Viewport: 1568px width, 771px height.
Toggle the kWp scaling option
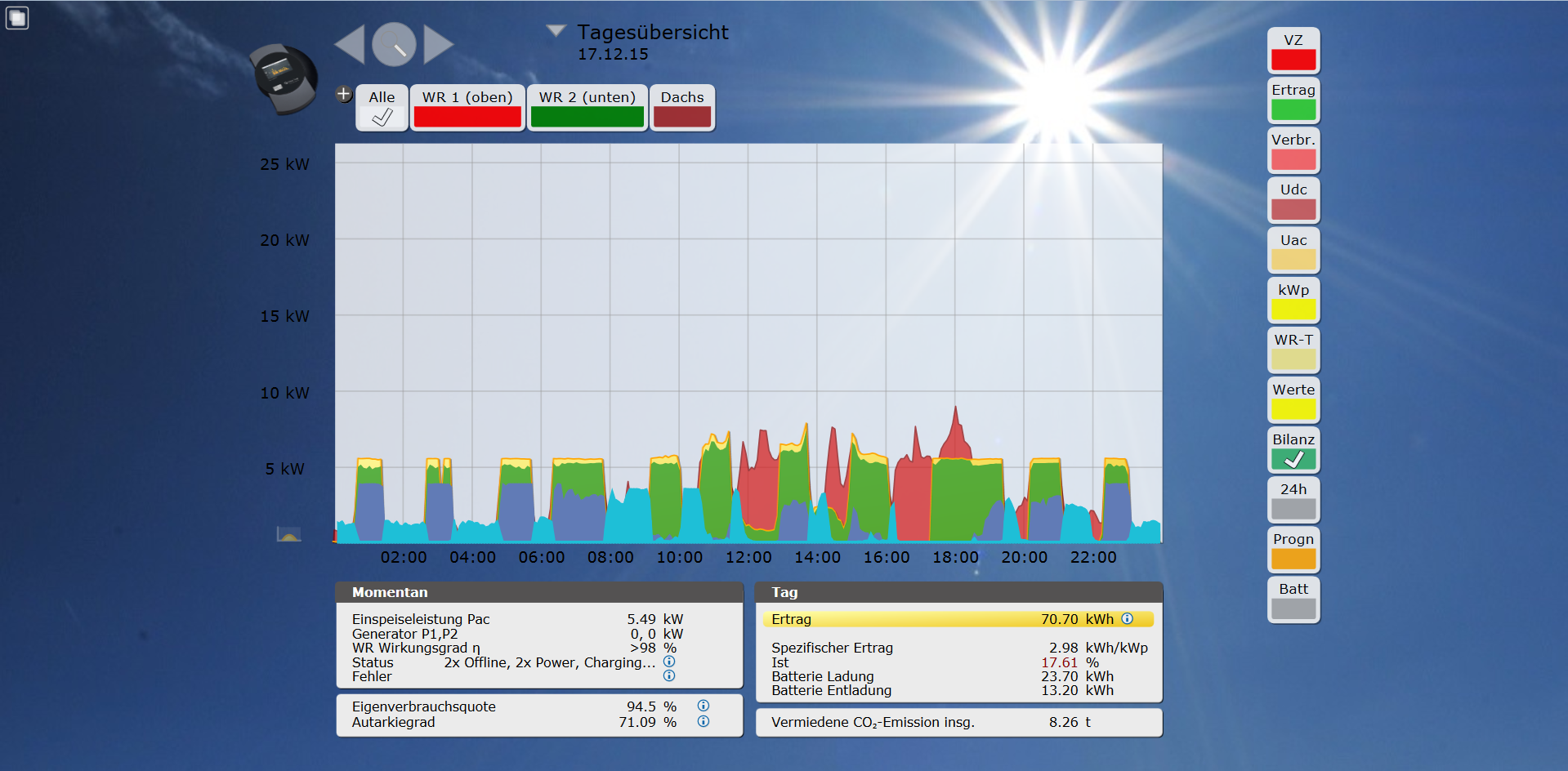pos(1293,301)
